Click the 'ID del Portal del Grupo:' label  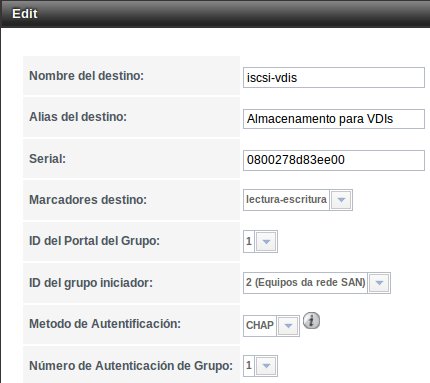click(94, 241)
